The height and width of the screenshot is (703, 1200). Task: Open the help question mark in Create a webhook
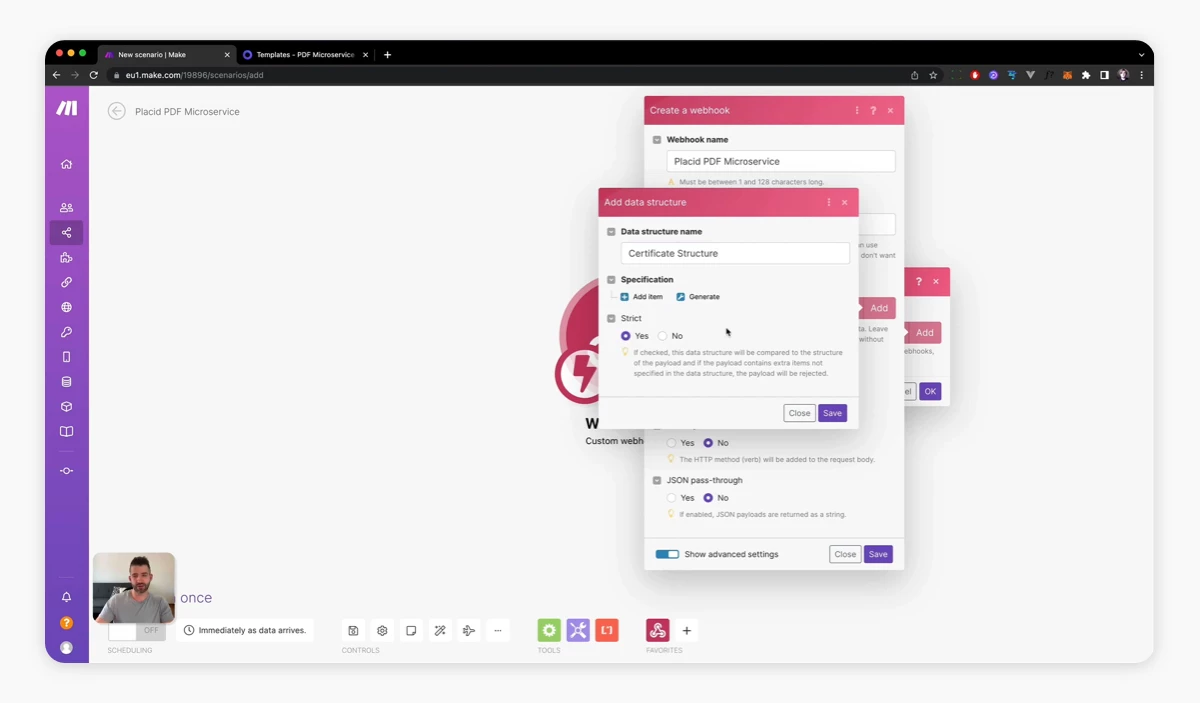click(873, 110)
